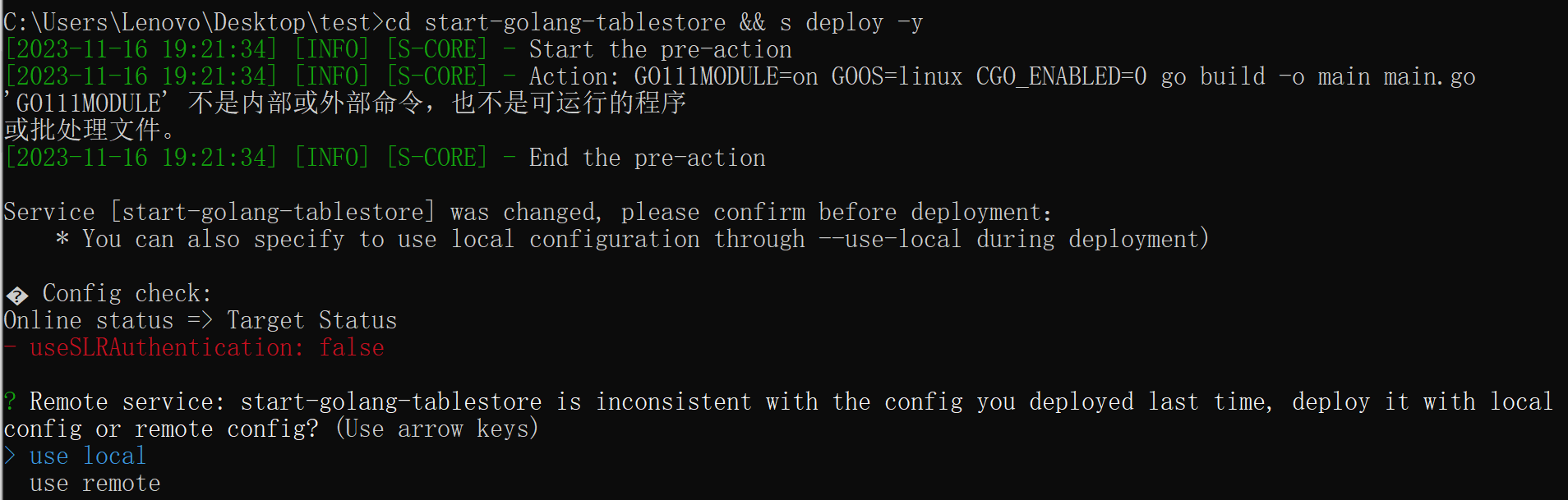This screenshot has height=500, width=1568.
Task: Click the 'Online status => Target Status' header
Action: tap(201, 321)
